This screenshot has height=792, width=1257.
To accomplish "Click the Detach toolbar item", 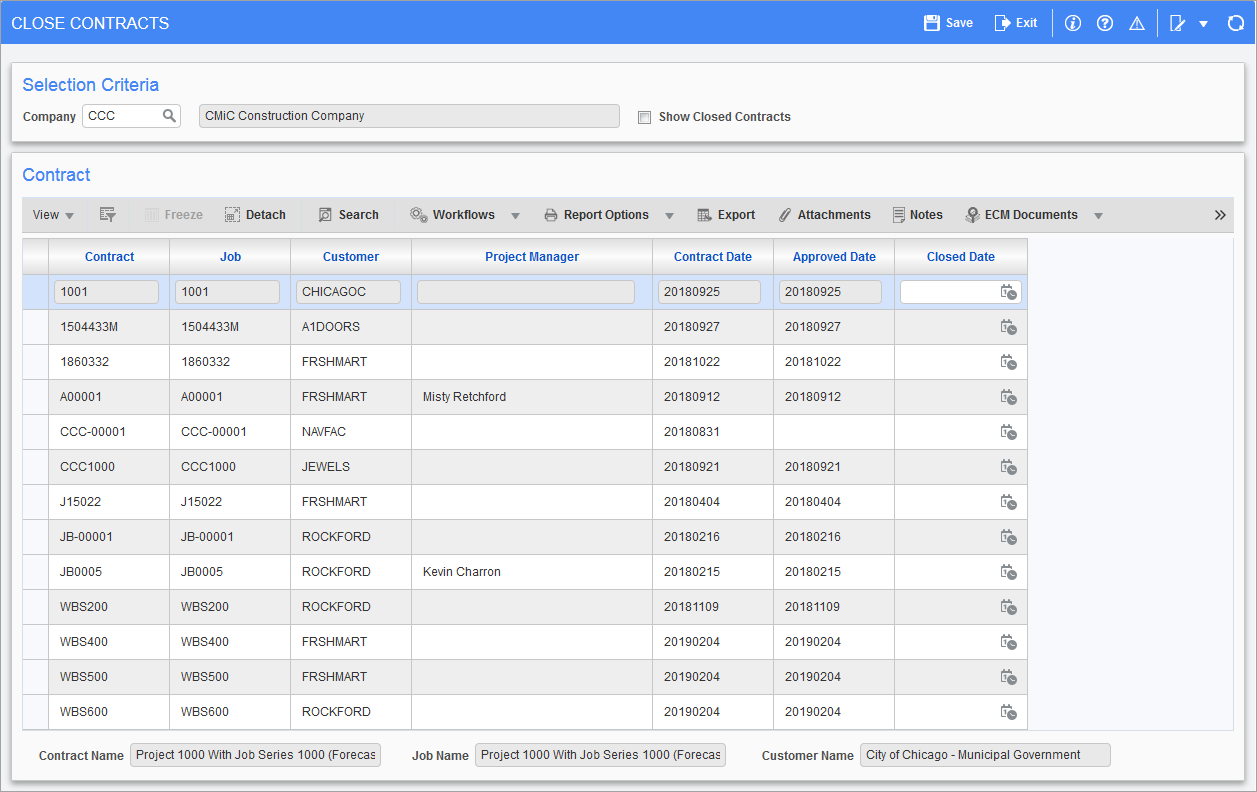I will 255,215.
